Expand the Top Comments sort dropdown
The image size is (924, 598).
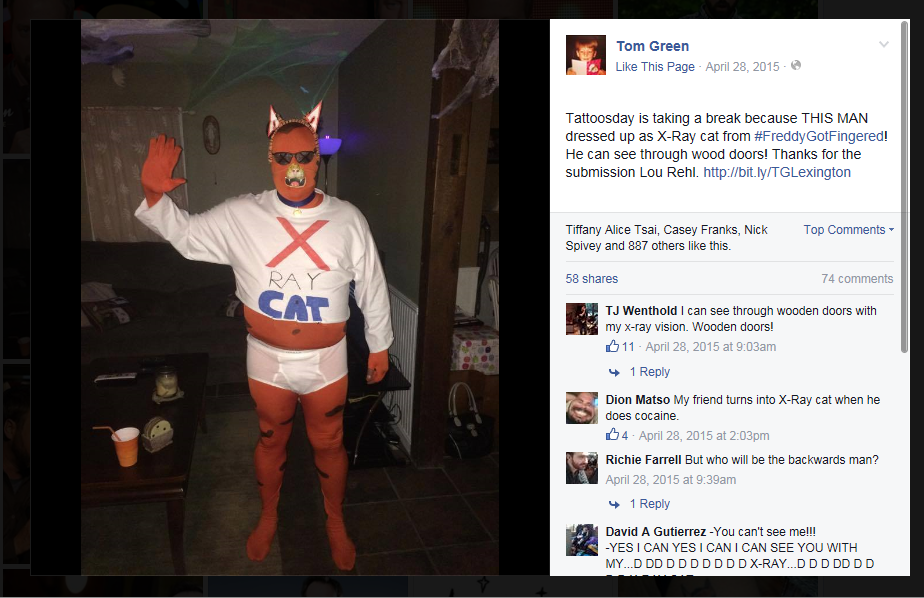[849, 230]
